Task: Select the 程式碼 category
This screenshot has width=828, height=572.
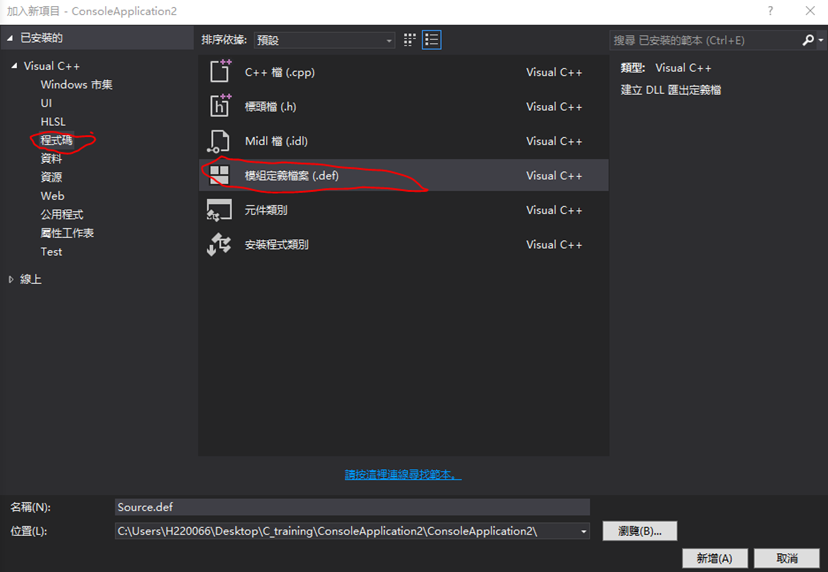Action: (x=57, y=140)
